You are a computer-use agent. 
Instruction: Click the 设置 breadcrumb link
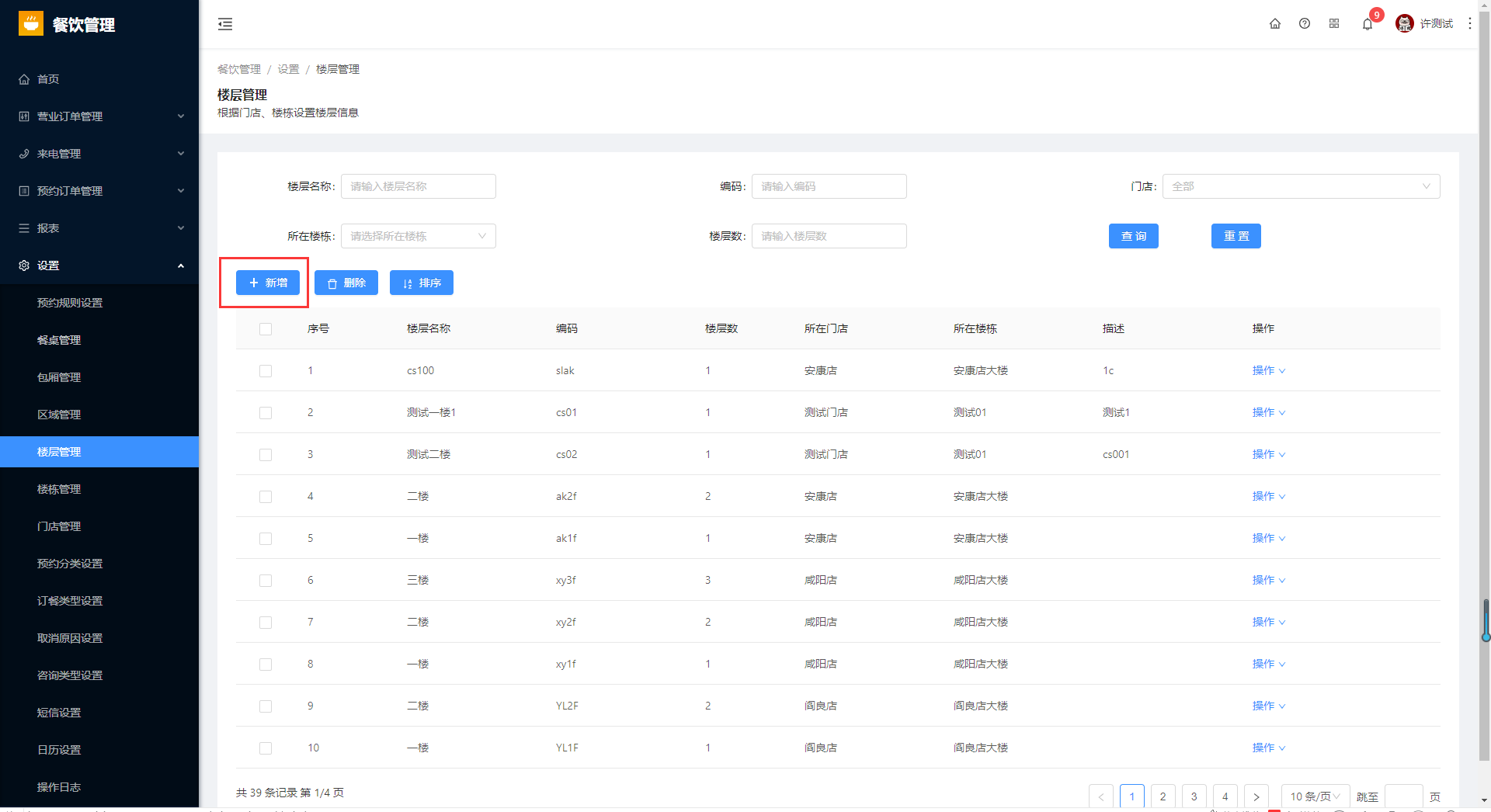click(288, 69)
